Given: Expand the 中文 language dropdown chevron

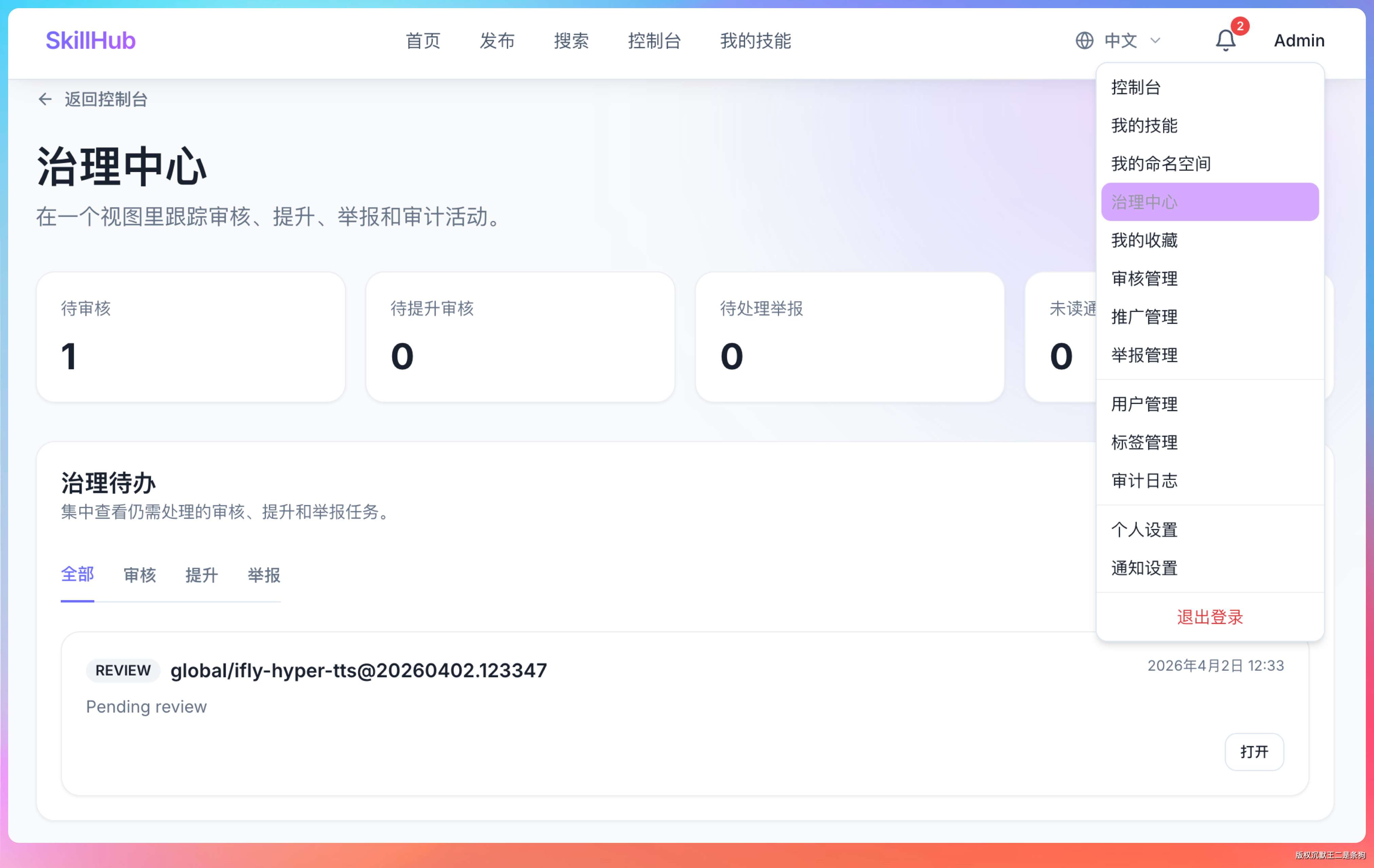Looking at the screenshot, I should pyautogui.click(x=1155, y=40).
